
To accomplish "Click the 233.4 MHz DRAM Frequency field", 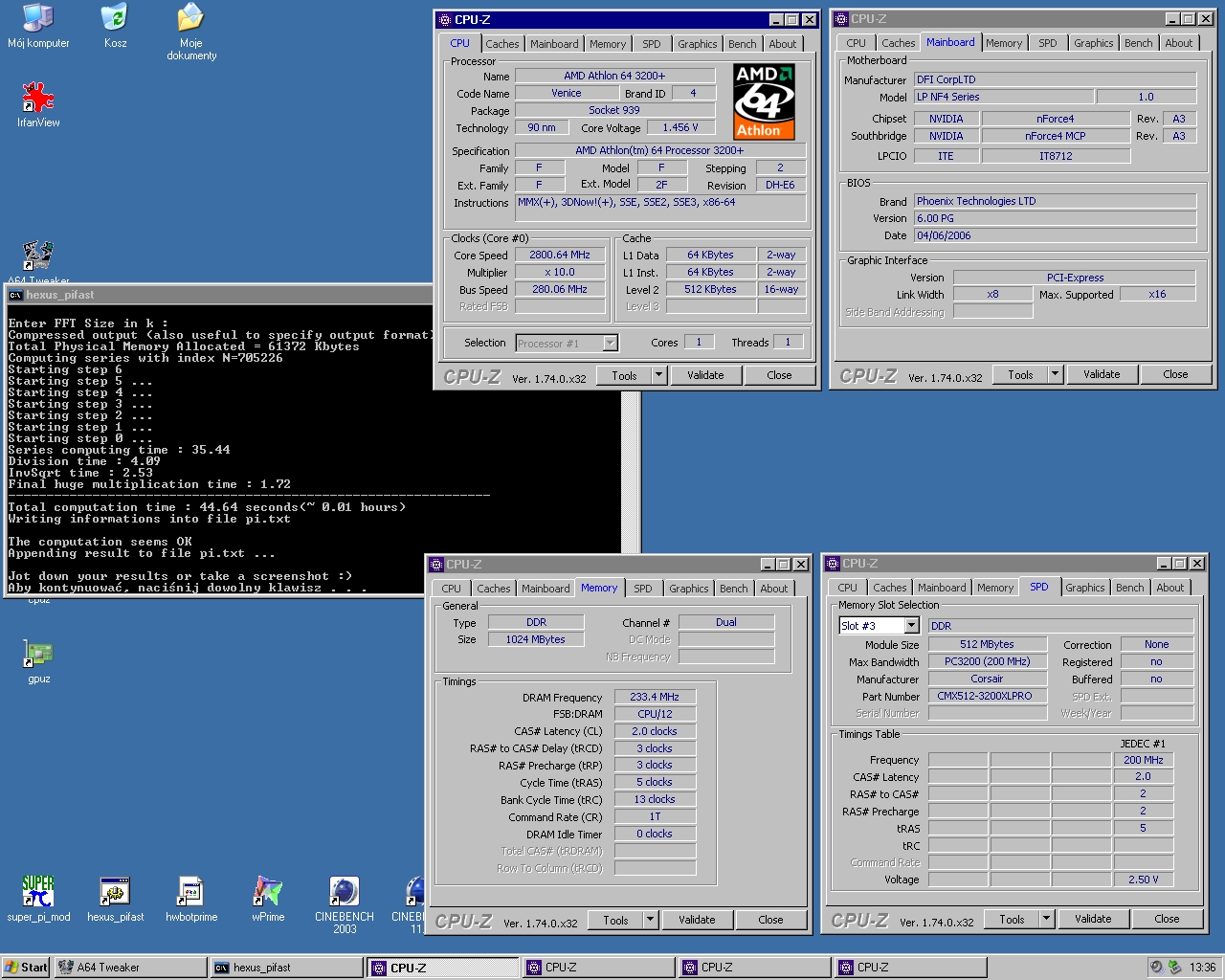I will (x=655, y=698).
